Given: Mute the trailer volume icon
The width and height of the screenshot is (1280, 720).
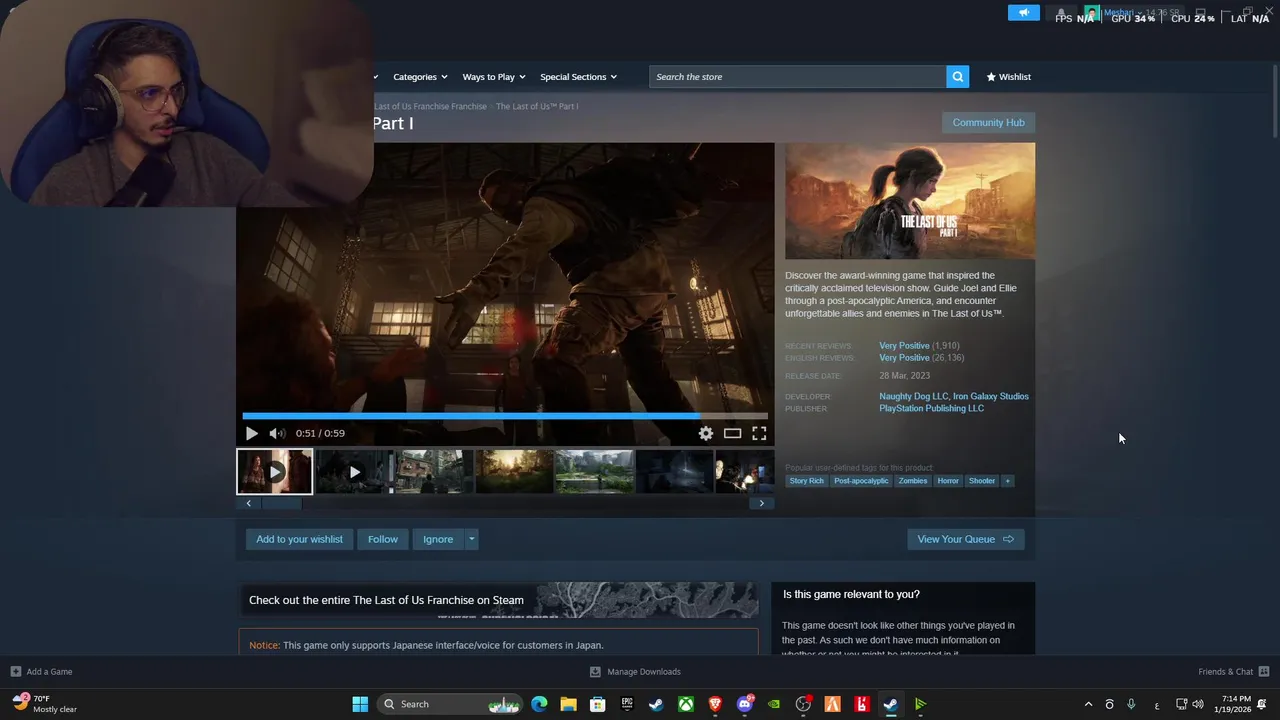Looking at the screenshot, I should (277, 433).
